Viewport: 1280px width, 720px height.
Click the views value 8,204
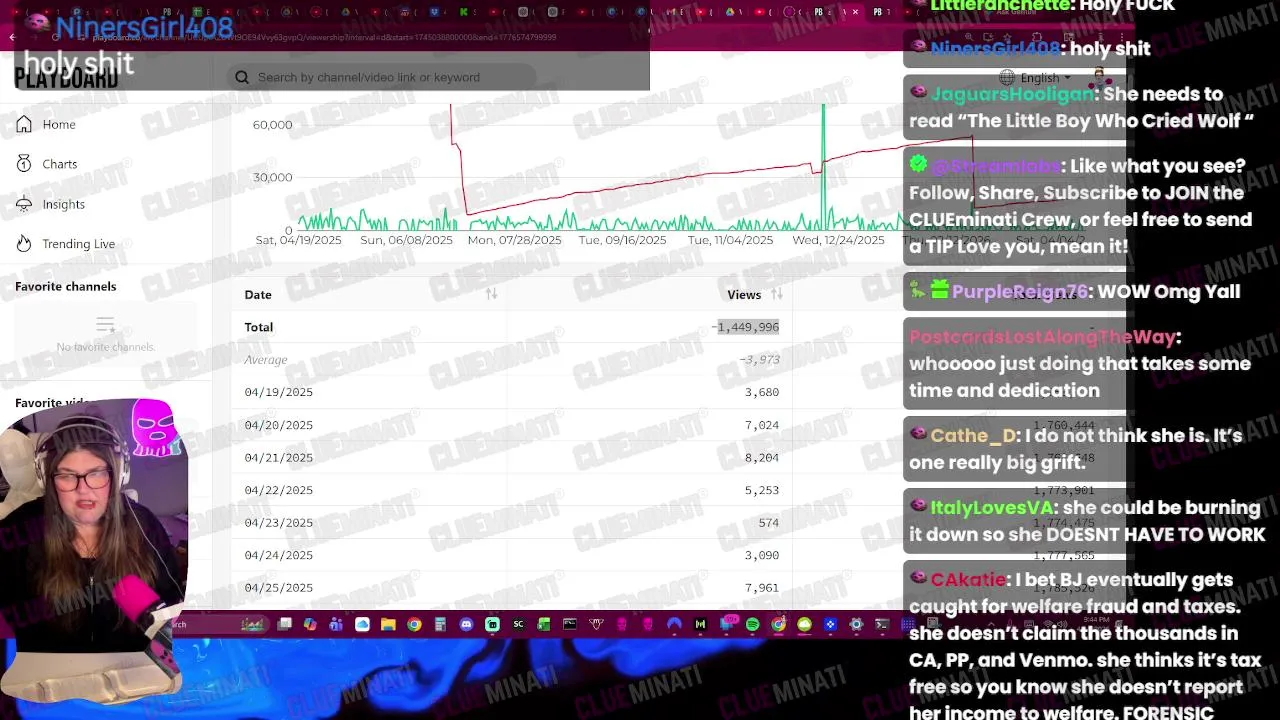coord(762,457)
